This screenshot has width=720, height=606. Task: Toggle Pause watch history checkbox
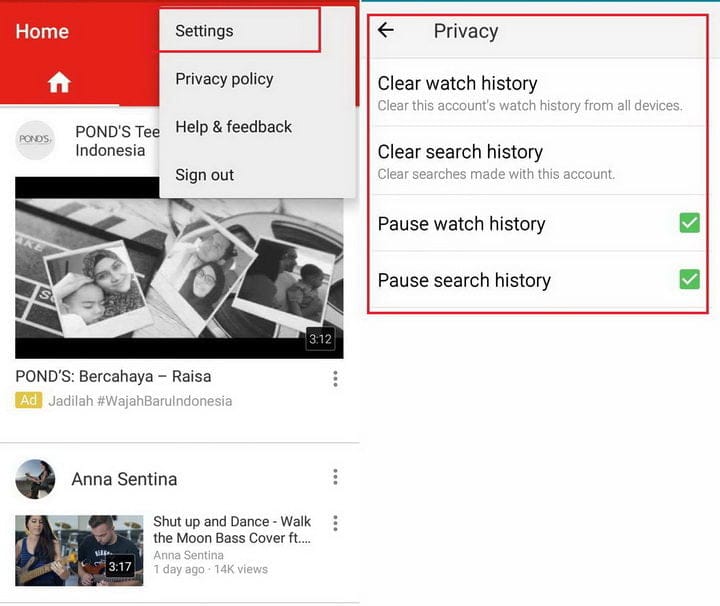click(689, 223)
